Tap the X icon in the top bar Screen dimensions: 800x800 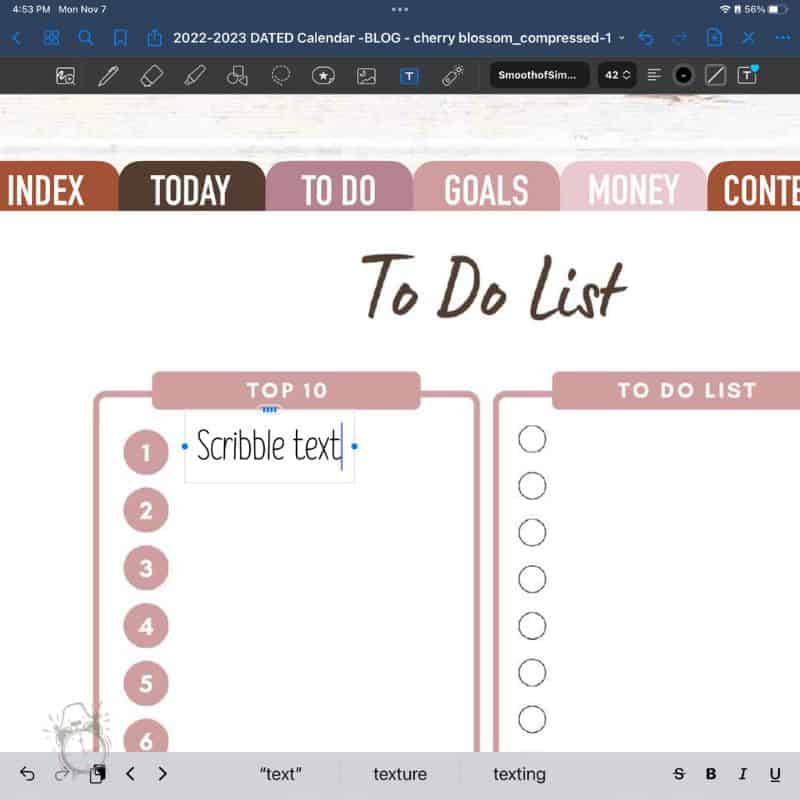point(748,38)
